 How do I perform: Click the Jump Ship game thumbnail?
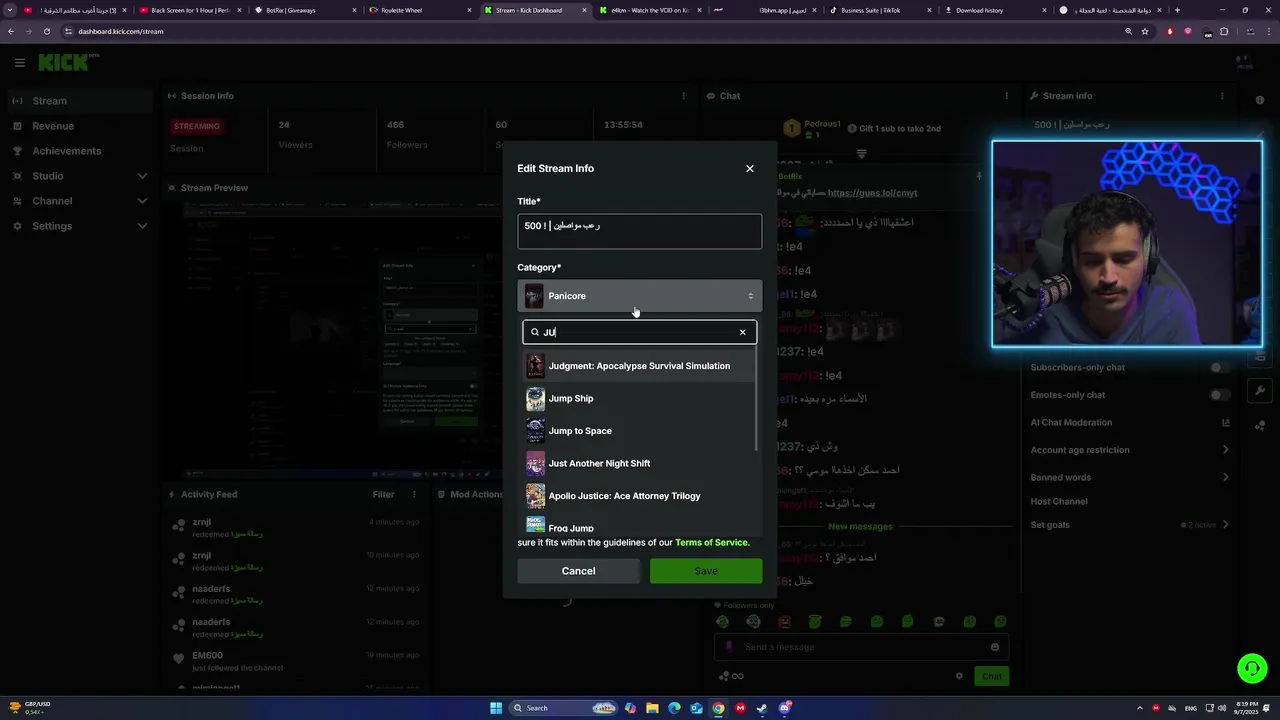pos(536,398)
